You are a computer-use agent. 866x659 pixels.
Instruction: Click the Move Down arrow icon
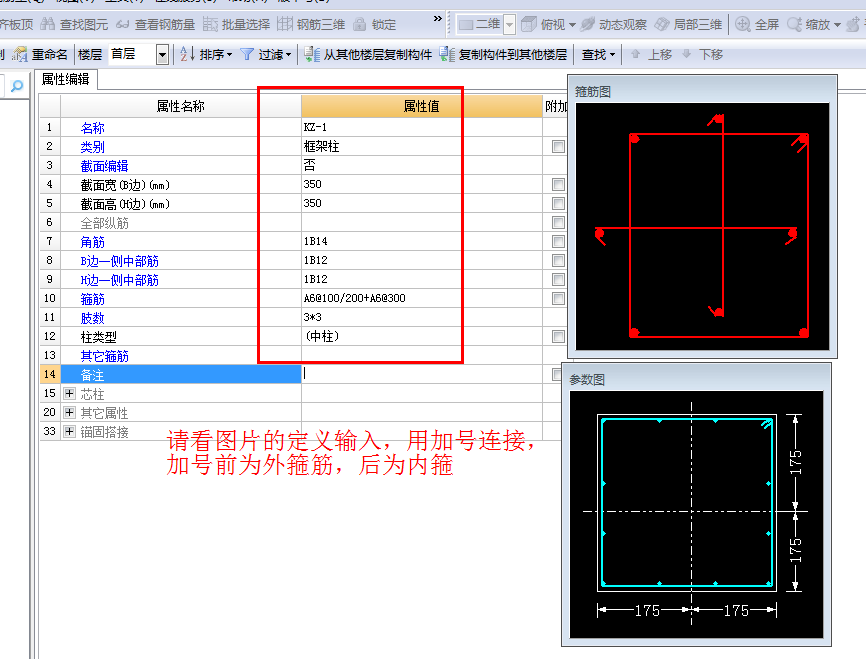pos(687,54)
